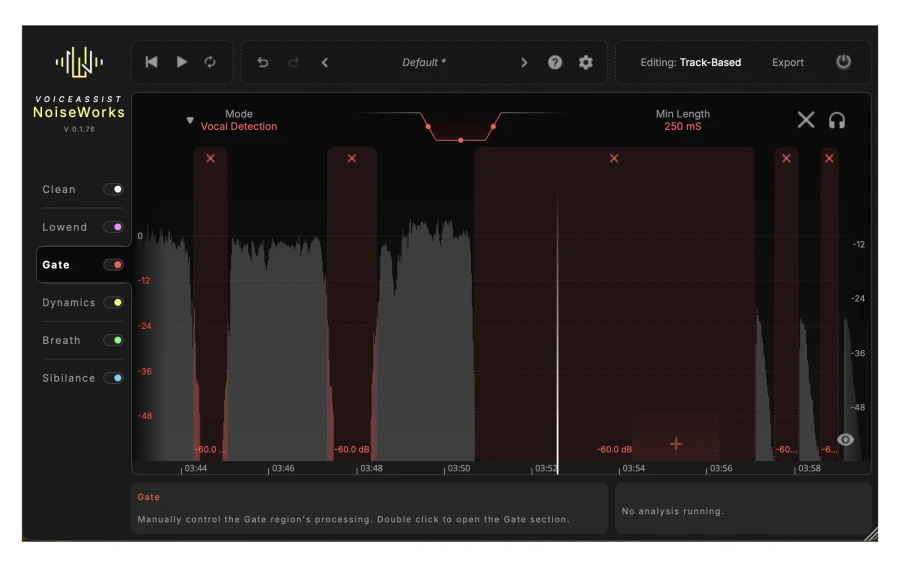
Task: Remove the gate region near 03:44
Action: click(x=211, y=158)
